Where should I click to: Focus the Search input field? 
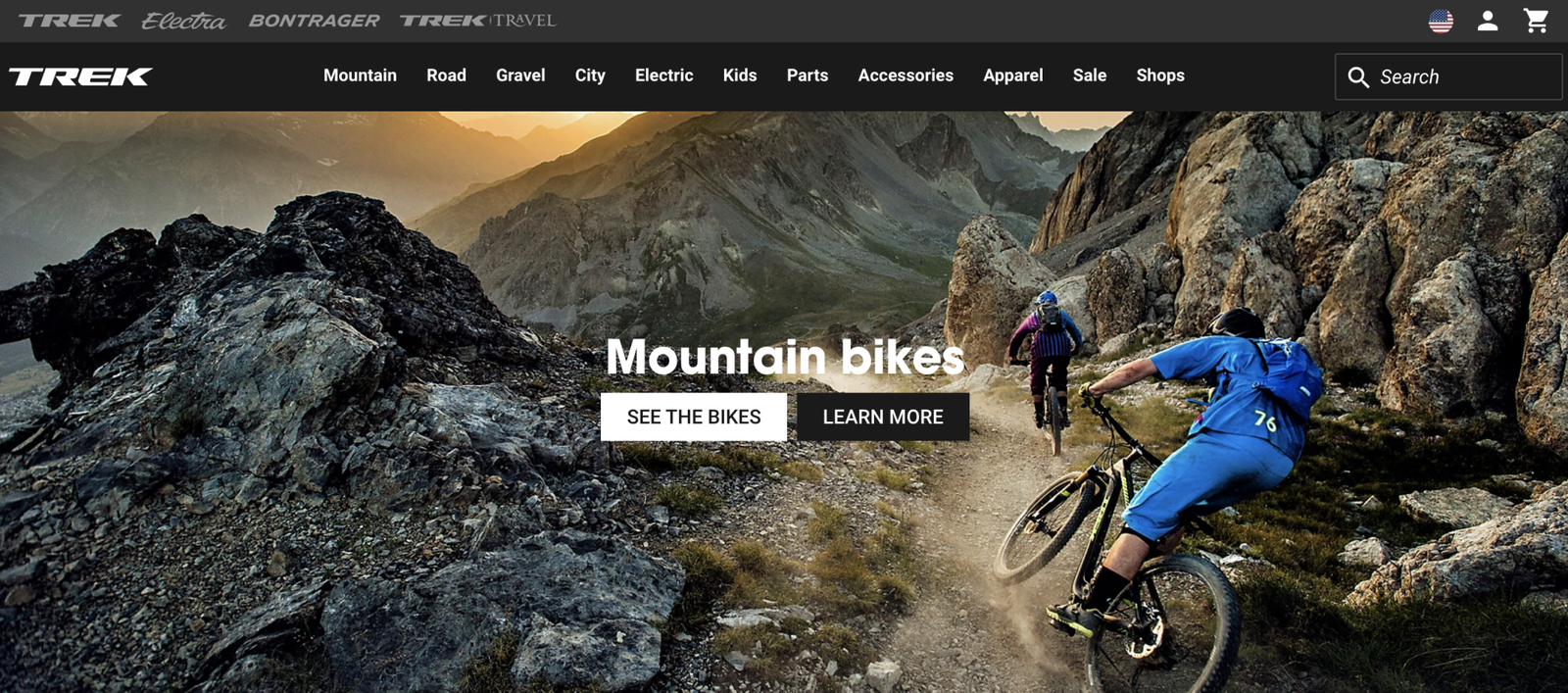[1448, 76]
